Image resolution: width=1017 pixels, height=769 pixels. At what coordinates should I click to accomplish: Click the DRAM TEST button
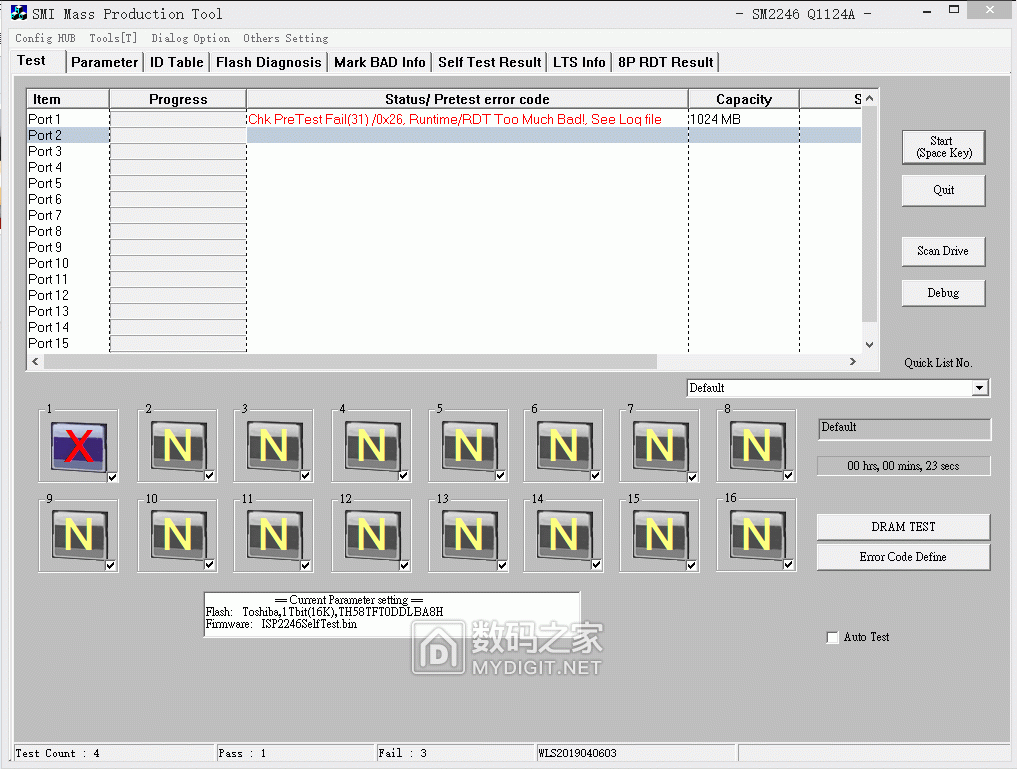(903, 527)
